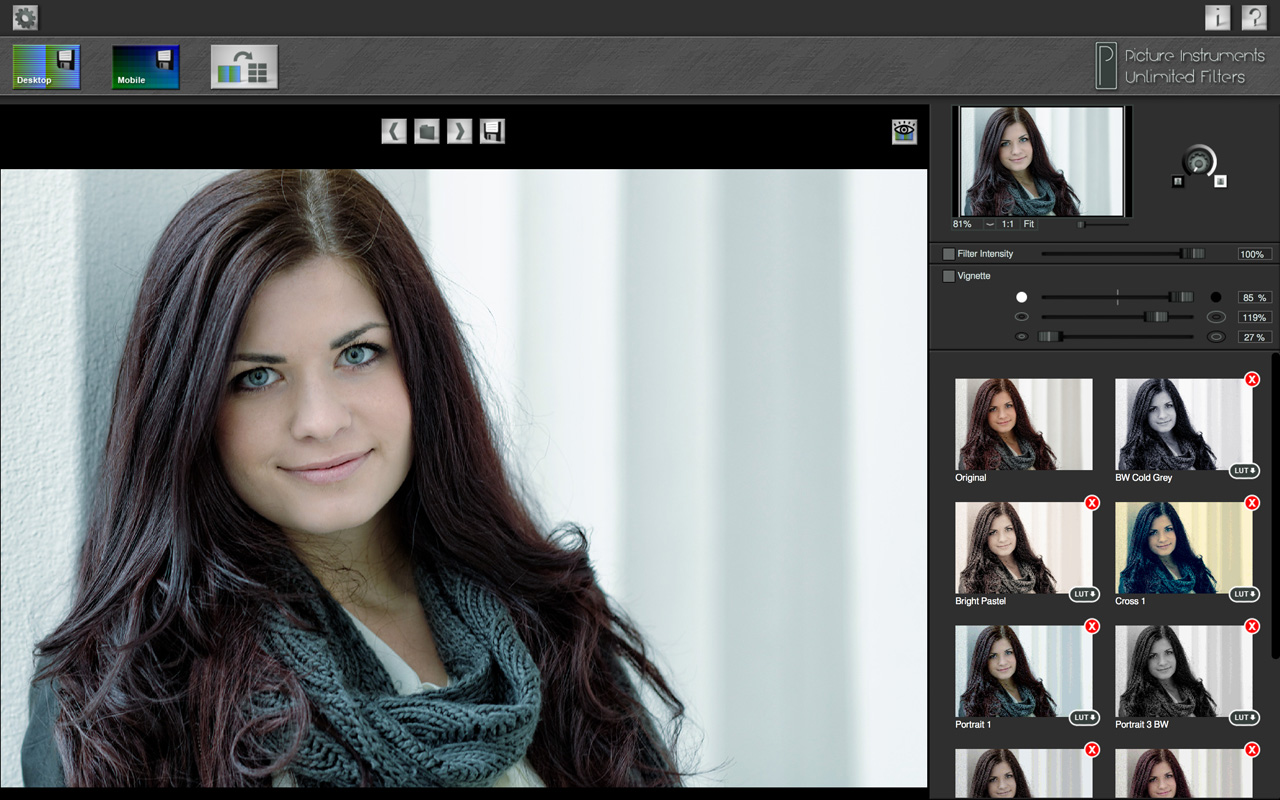Enable the Vignette checkbox
This screenshot has height=800, width=1280.
pyautogui.click(x=948, y=276)
